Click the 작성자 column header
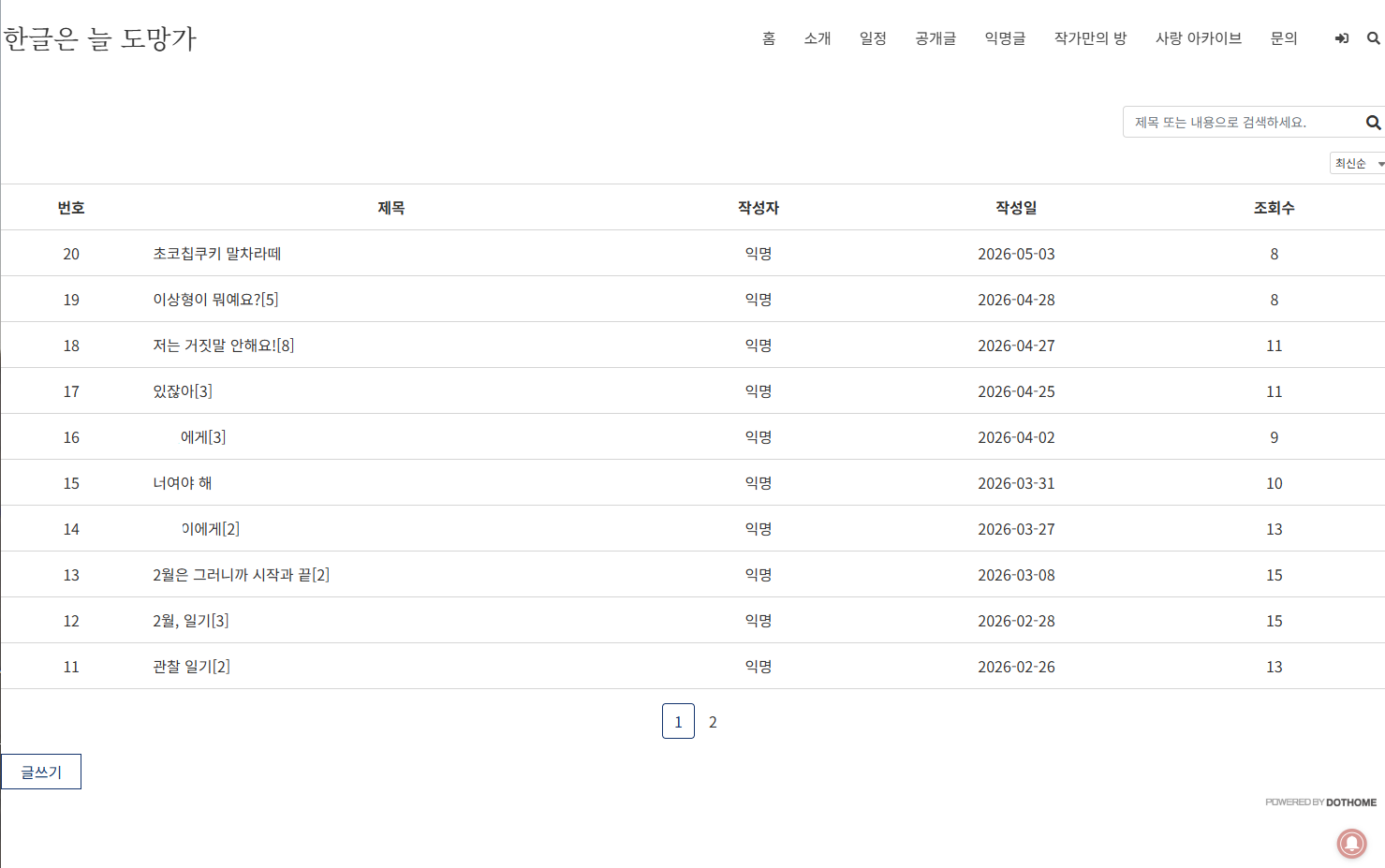 point(759,208)
